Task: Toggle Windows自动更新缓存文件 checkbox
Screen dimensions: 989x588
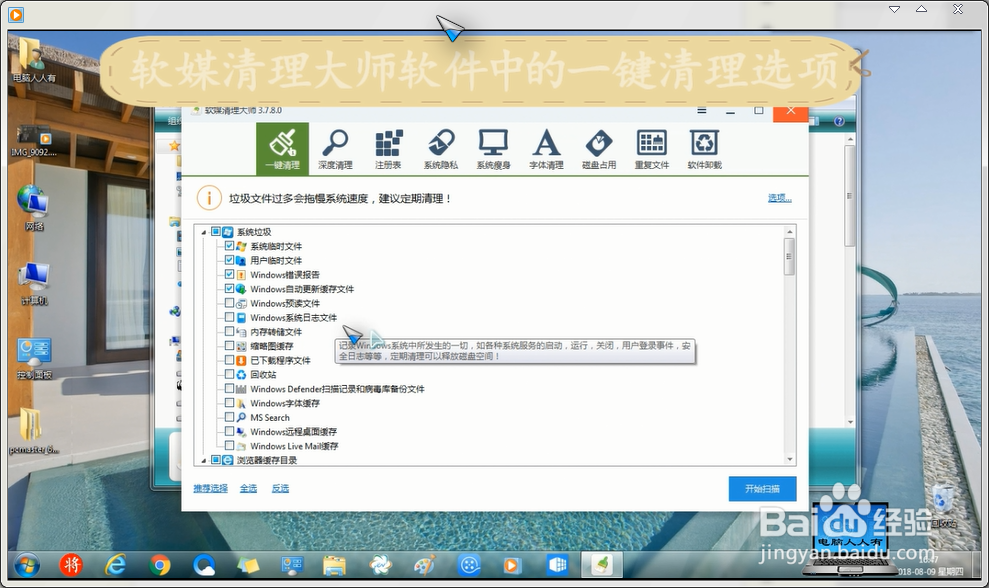Action: pos(230,288)
